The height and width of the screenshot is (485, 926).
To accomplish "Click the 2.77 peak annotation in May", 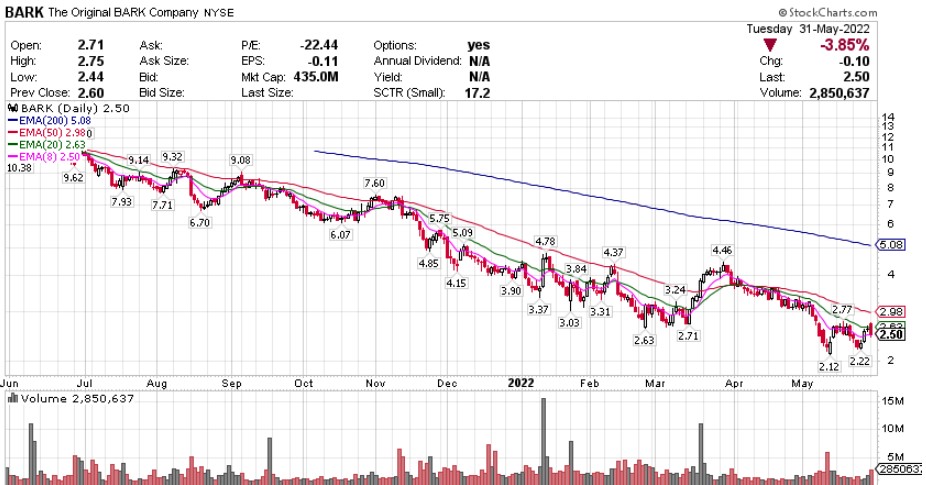I will (842, 310).
